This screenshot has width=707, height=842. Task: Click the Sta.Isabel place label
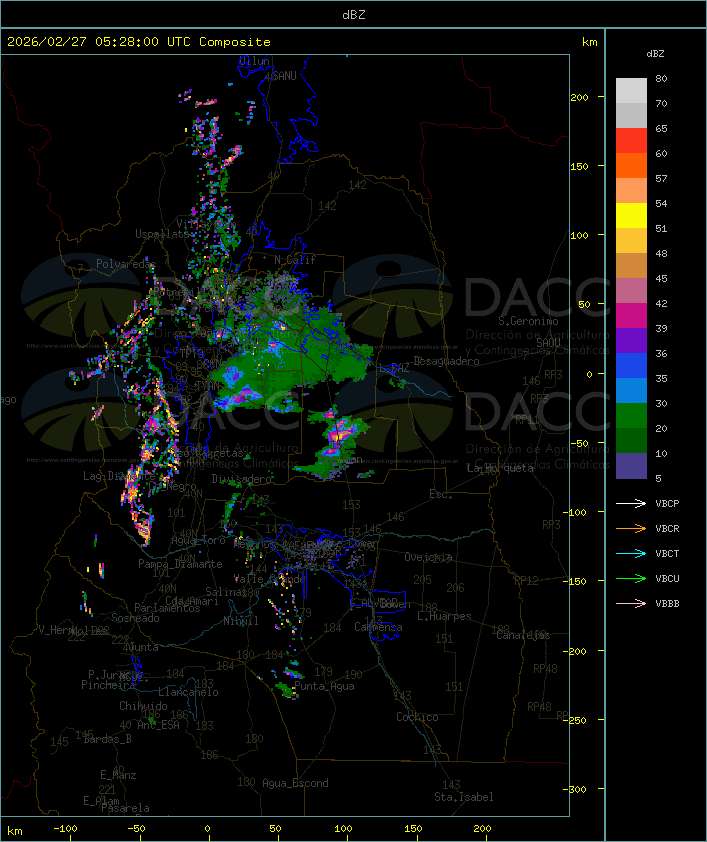coord(464,797)
